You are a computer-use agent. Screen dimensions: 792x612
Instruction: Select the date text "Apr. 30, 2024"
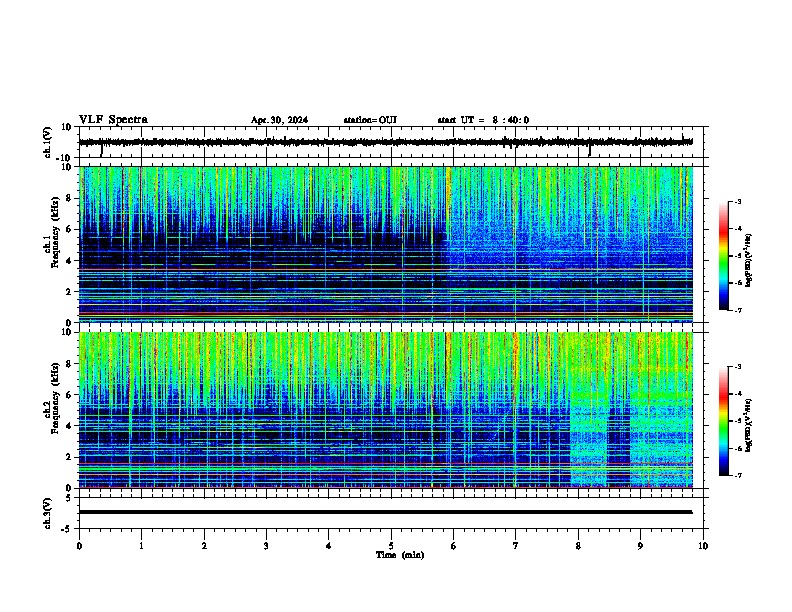click(x=279, y=120)
